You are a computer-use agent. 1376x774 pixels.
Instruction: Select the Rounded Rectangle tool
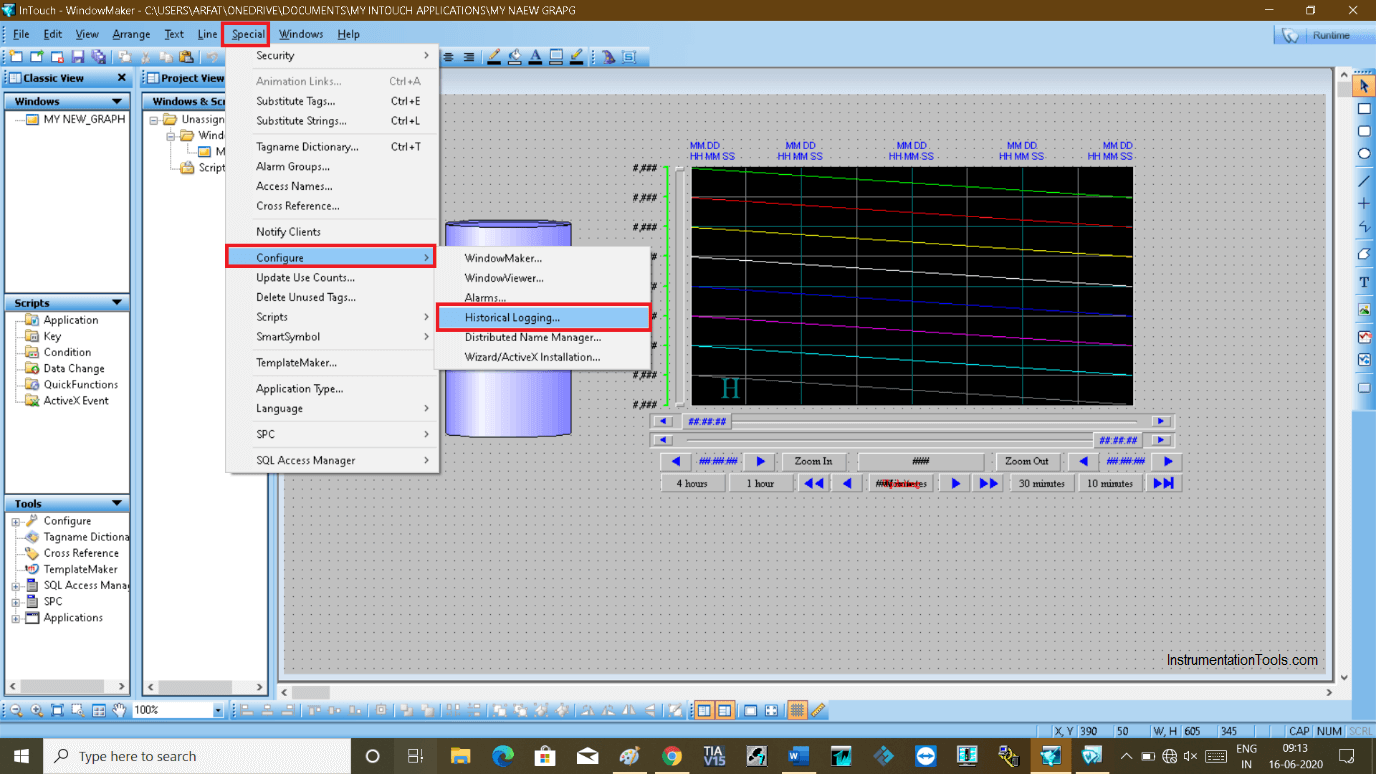[x=1364, y=131]
